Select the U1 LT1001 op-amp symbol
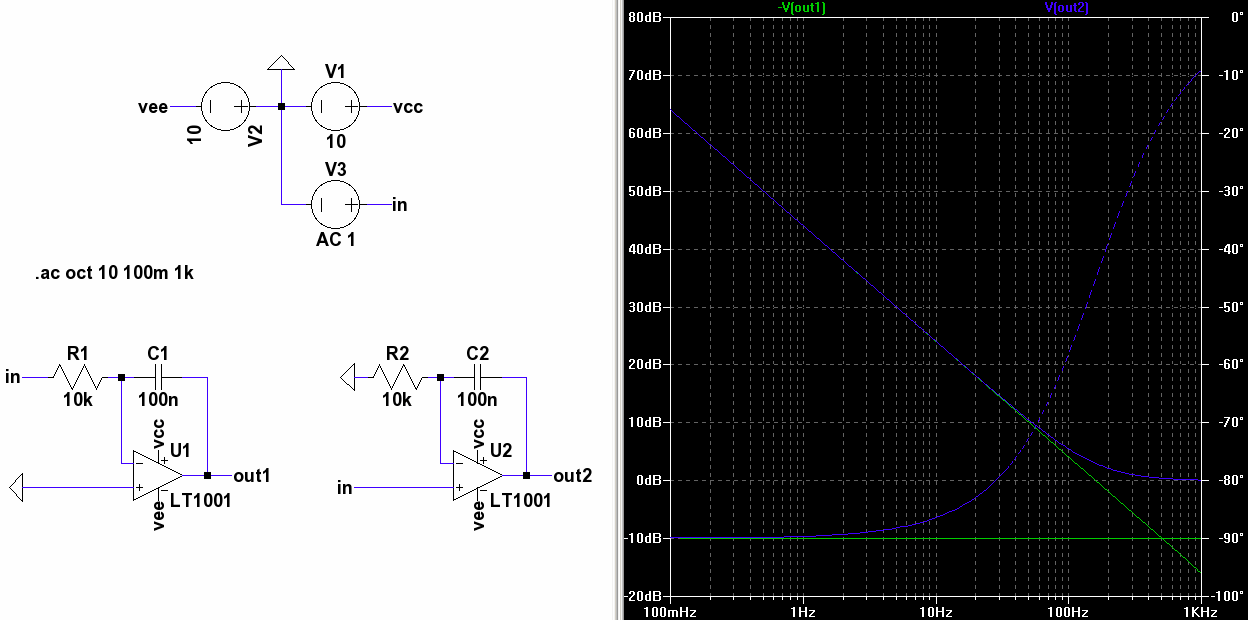The width and height of the screenshot is (1248, 620). tap(156, 475)
